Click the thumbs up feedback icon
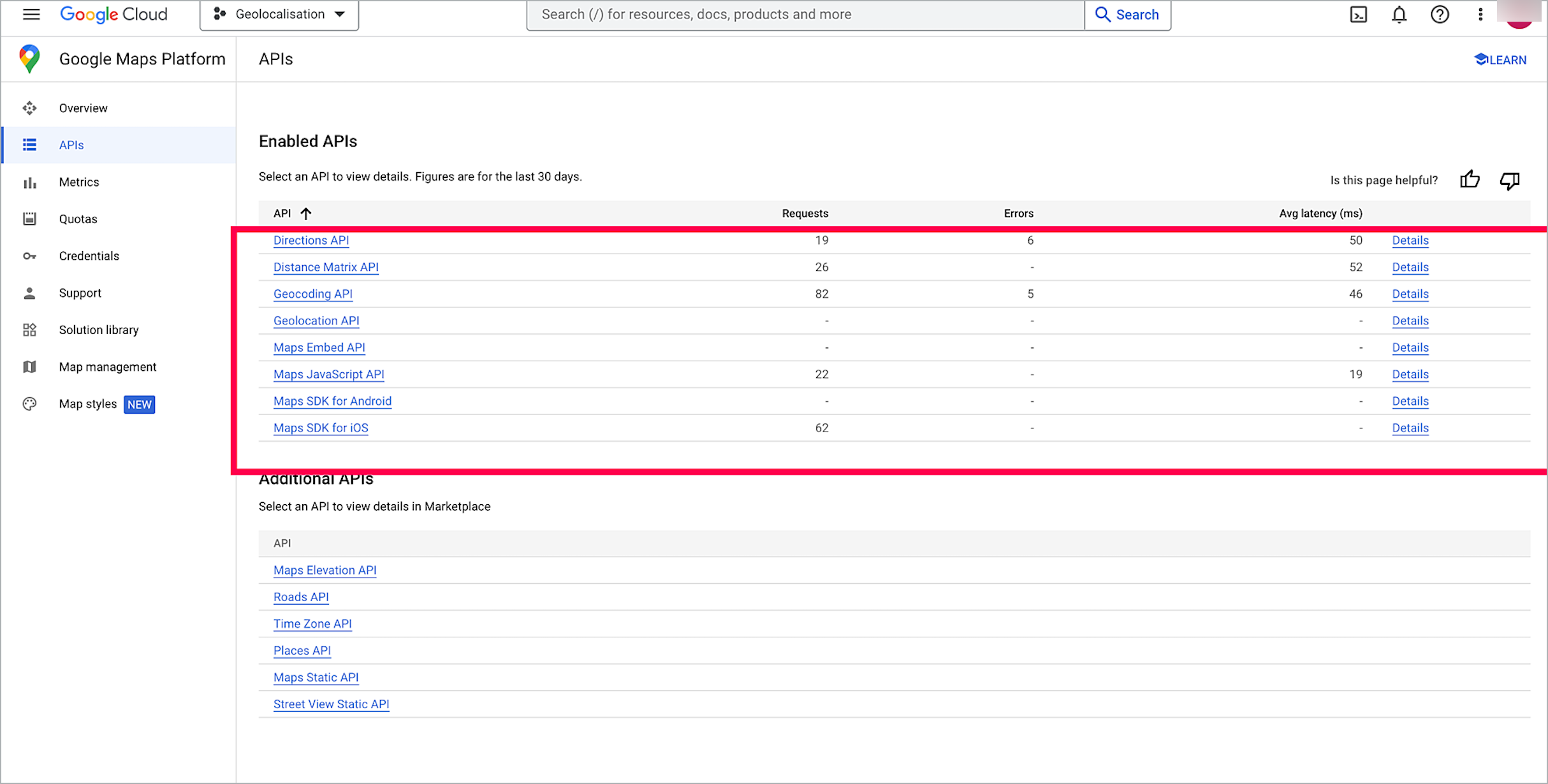 click(1470, 180)
